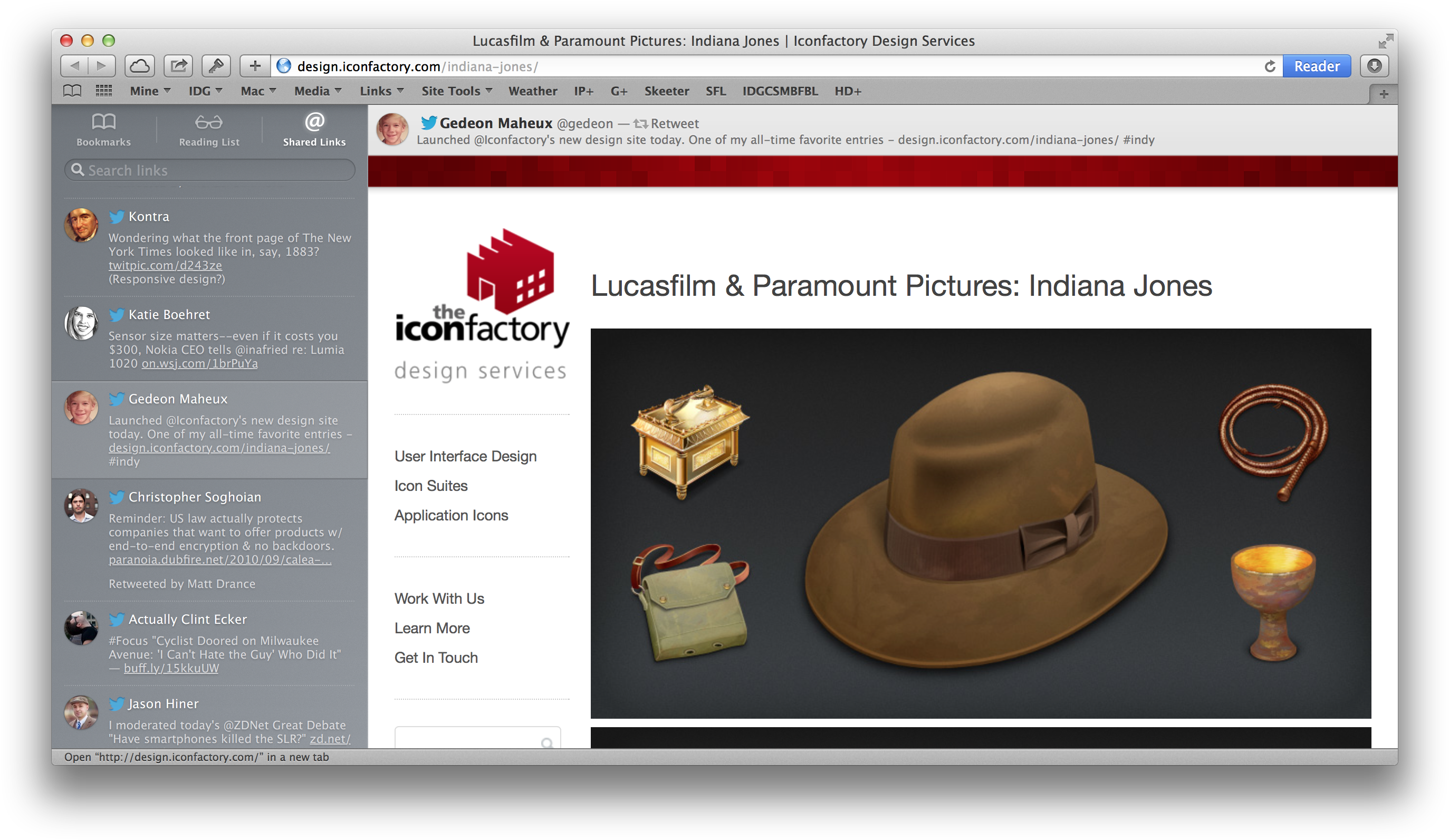Click the iCloud Tabs cloud icon
Viewport: 1449px width, 840px height.
pos(140,66)
